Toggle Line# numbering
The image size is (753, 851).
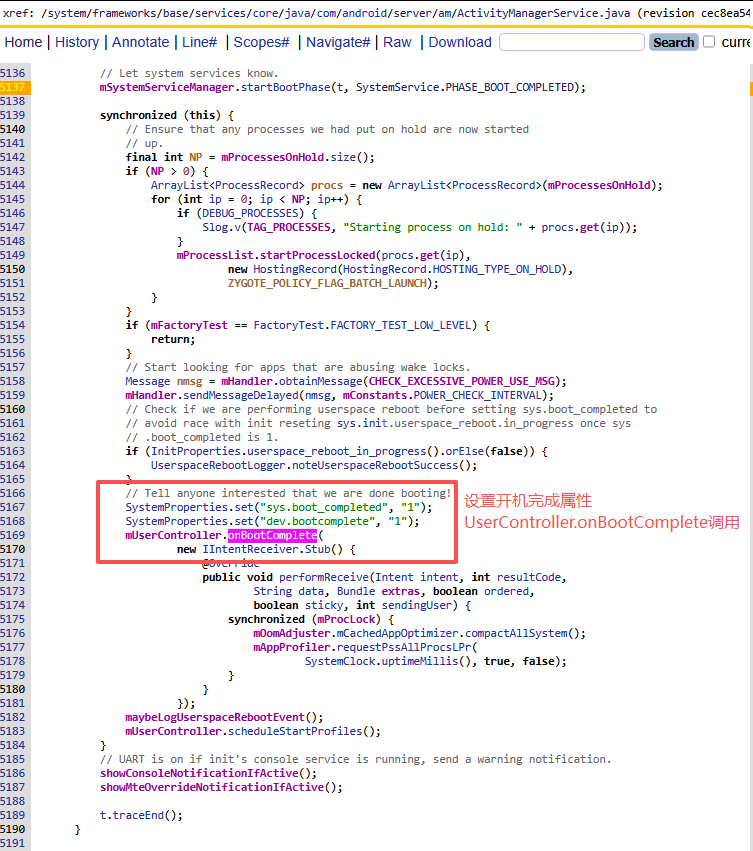coord(199,42)
